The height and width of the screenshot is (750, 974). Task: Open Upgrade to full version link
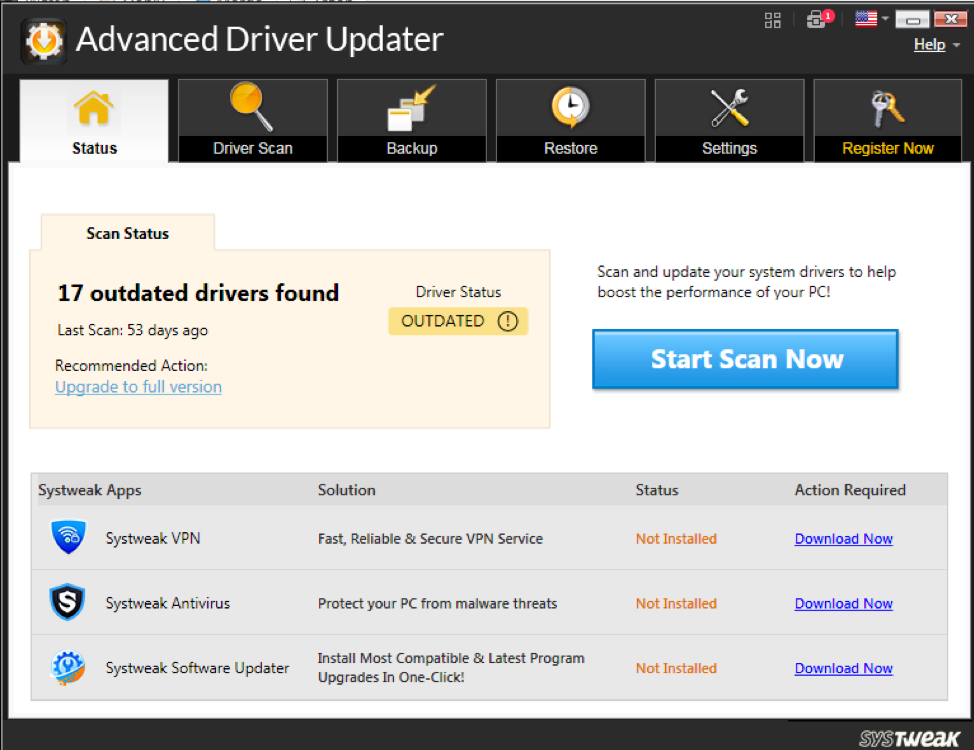pos(138,387)
